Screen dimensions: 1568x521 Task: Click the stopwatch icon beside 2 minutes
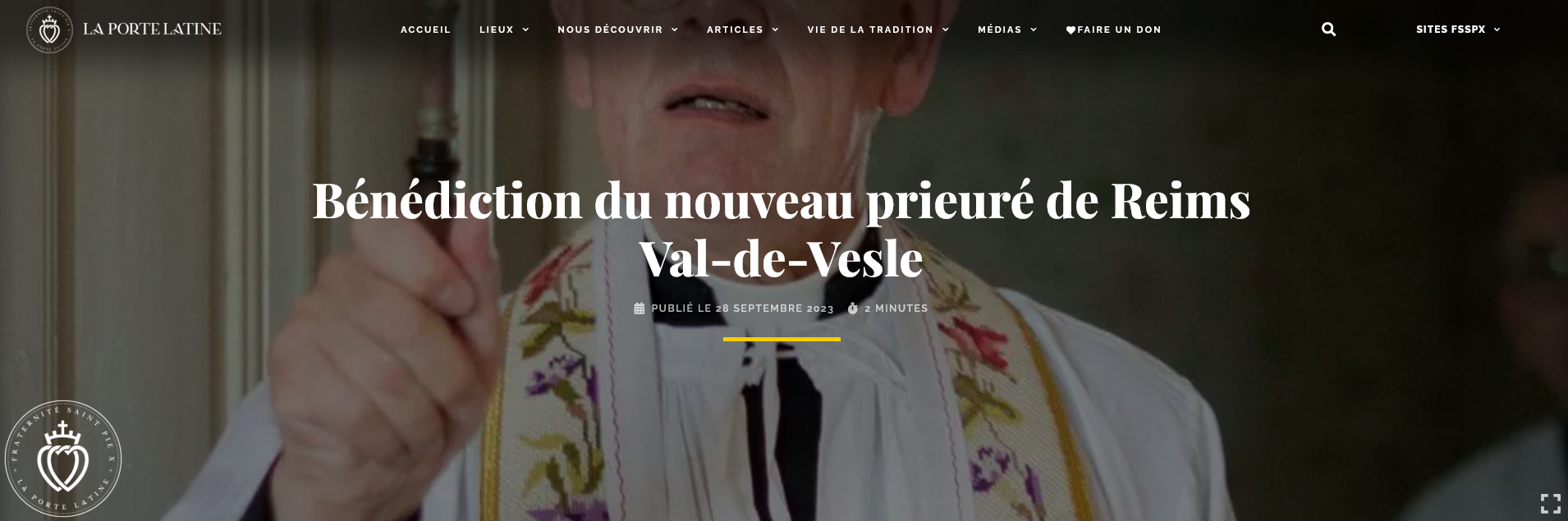pyautogui.click(x=853, y=308)
